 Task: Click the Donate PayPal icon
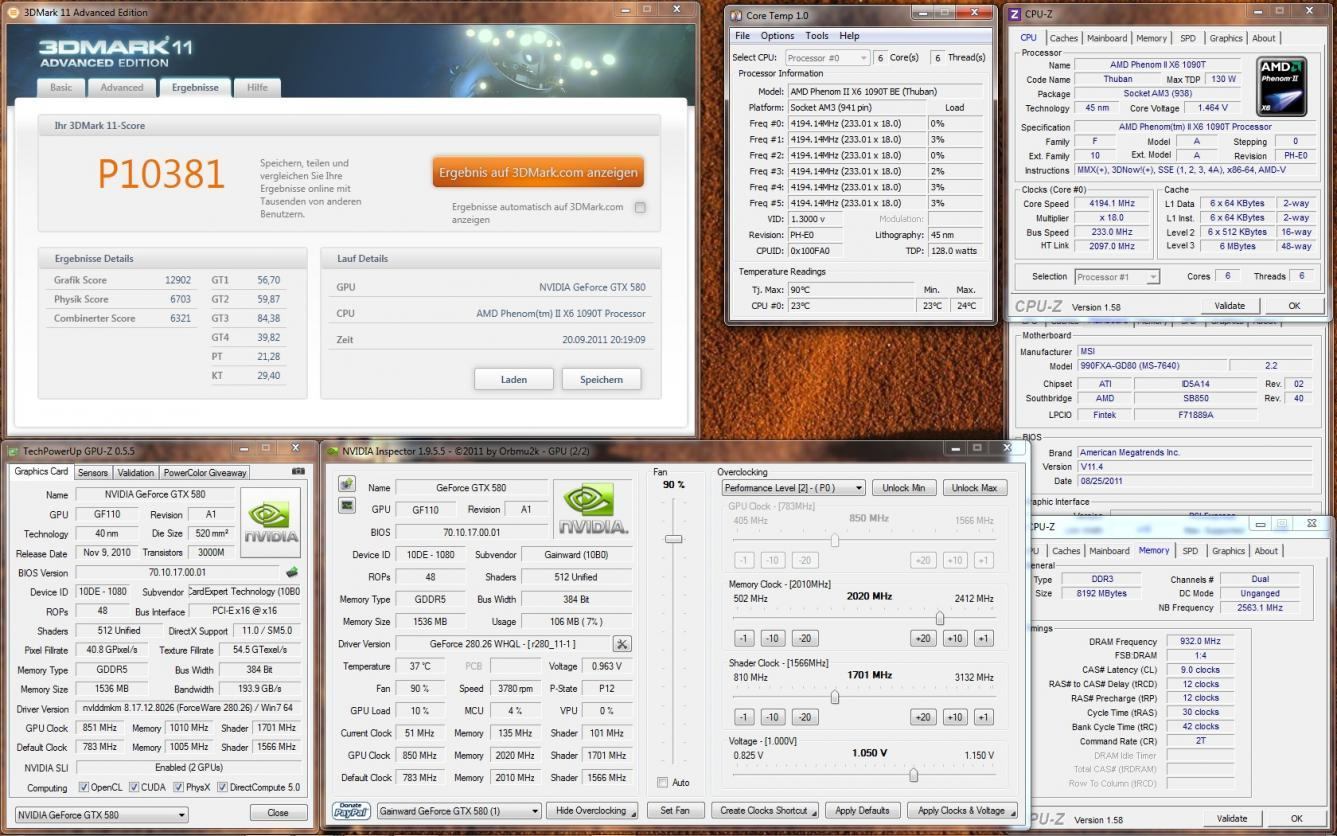(x=351, y=810)
